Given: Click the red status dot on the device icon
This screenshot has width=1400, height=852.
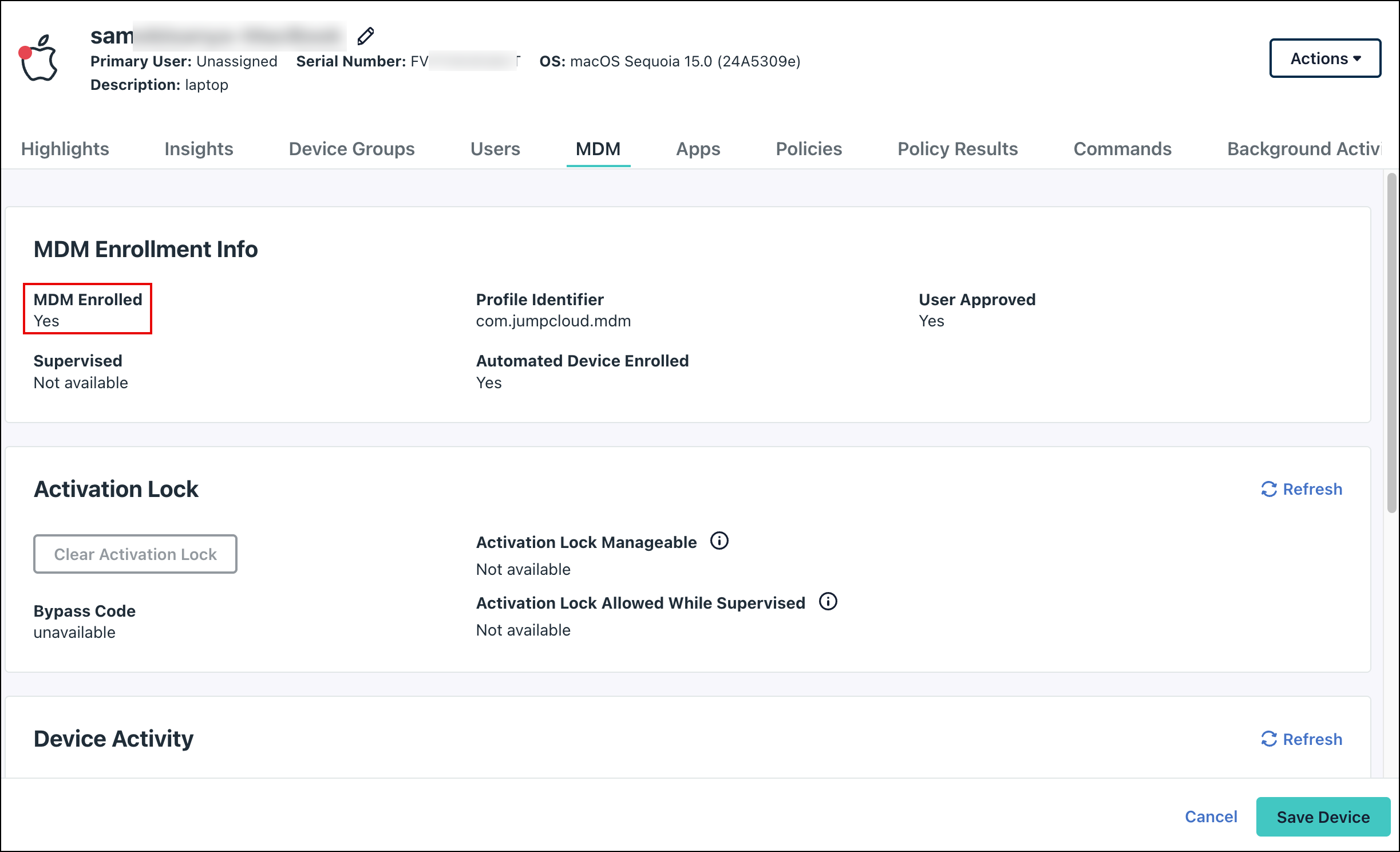Looking at the screenshot, I should tap(24, 52).
